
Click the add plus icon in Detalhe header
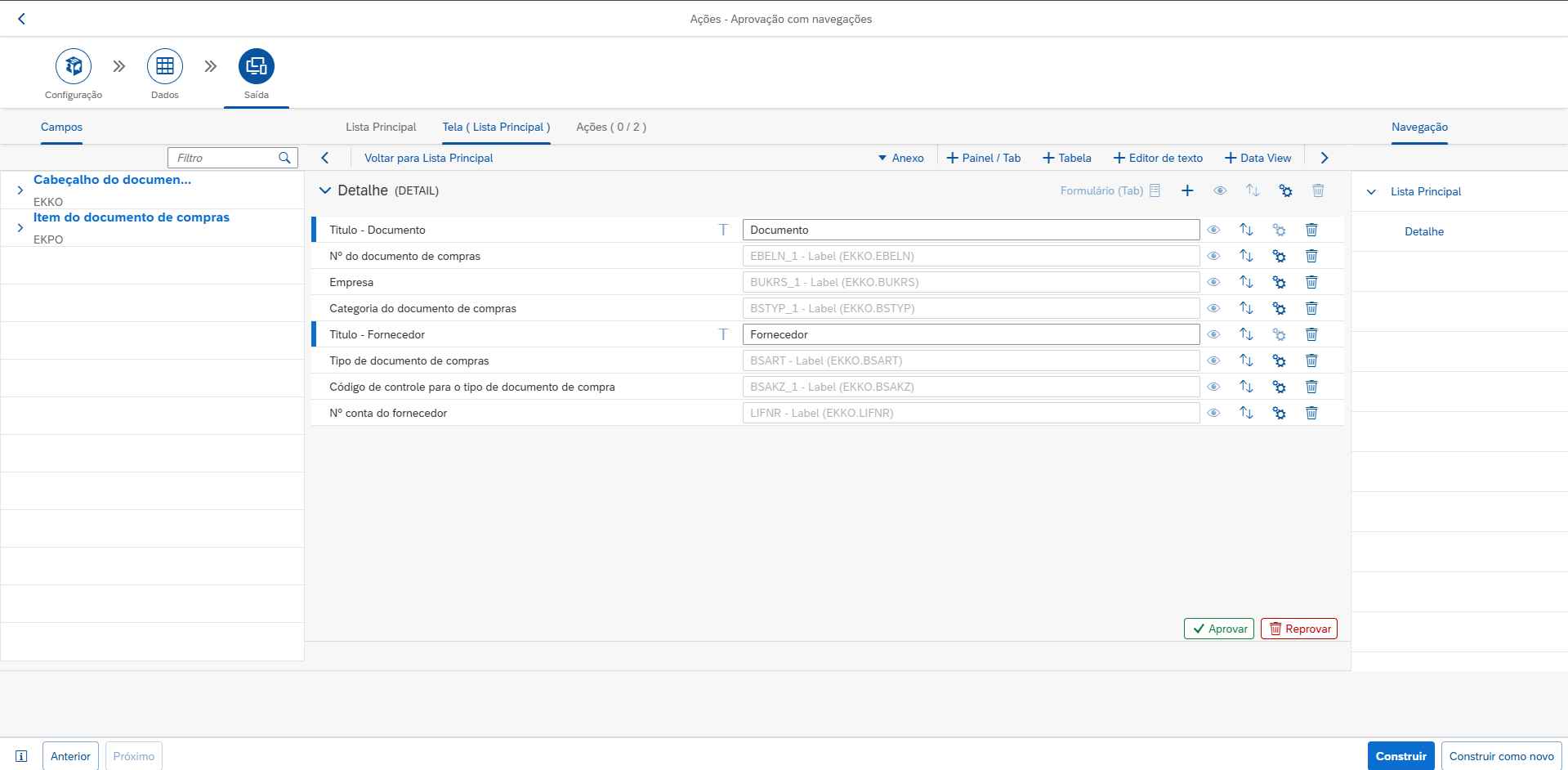pyautogui.click(x=1187, y=190)
